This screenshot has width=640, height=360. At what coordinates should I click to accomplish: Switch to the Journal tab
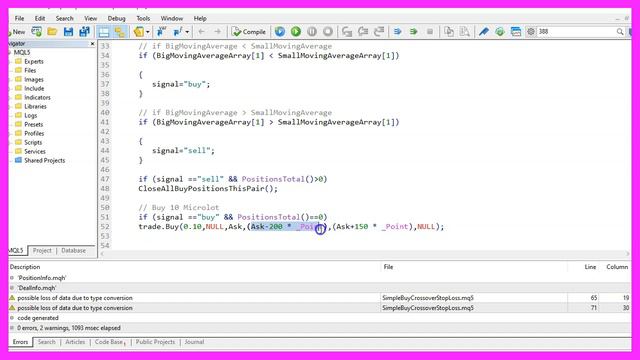coord(194,342)
